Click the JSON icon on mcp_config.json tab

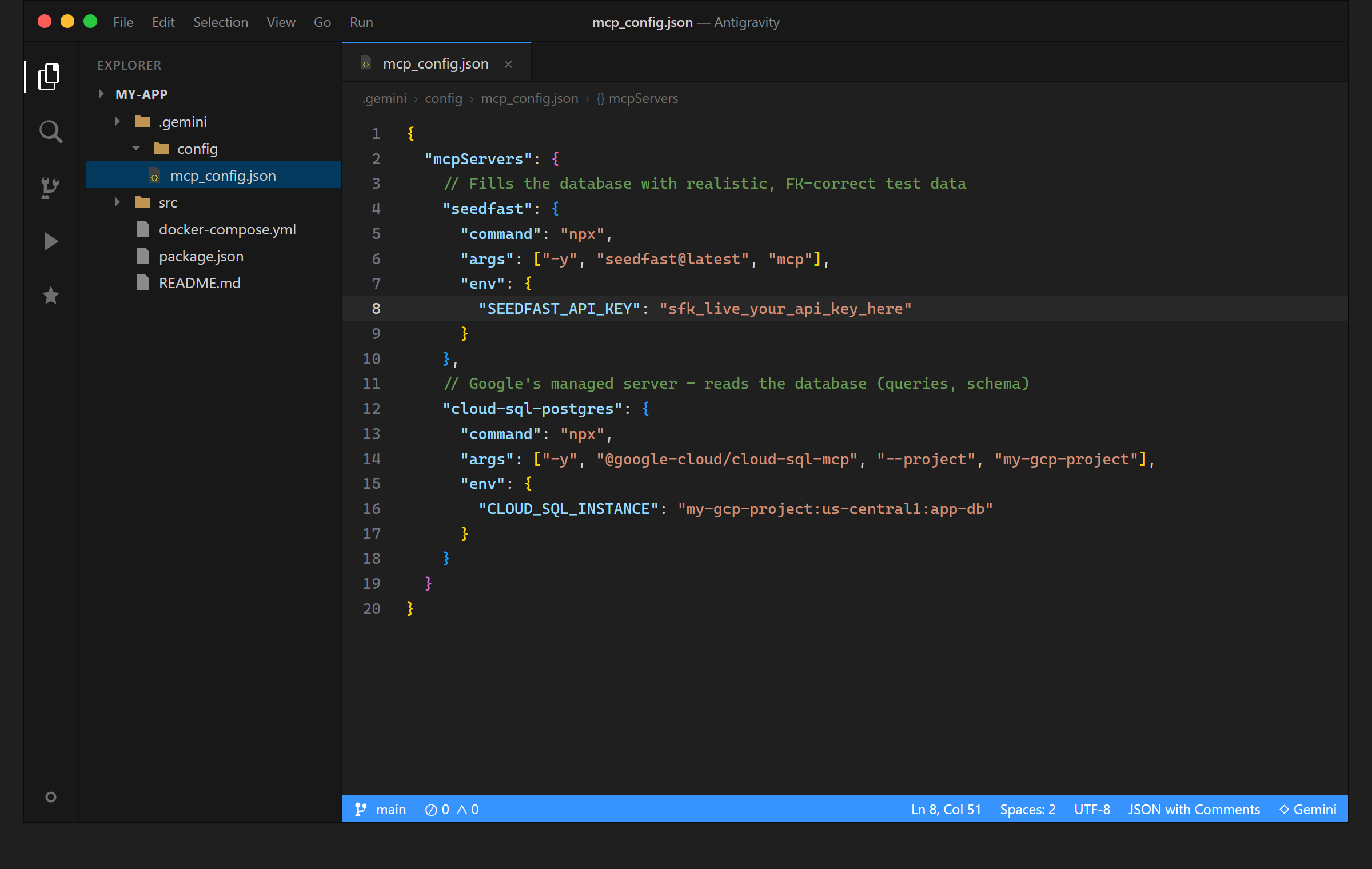[x=366, y=63]
